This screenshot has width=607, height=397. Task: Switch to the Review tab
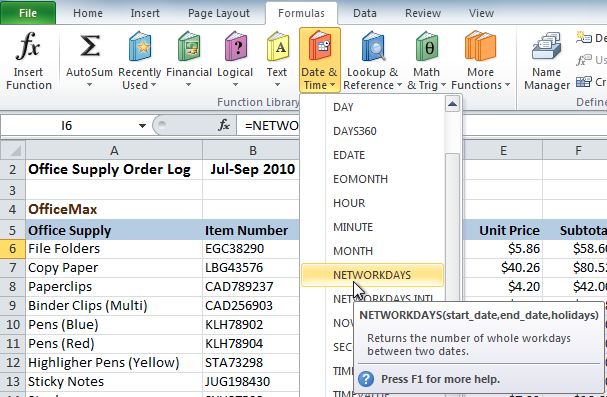(423, 13)
